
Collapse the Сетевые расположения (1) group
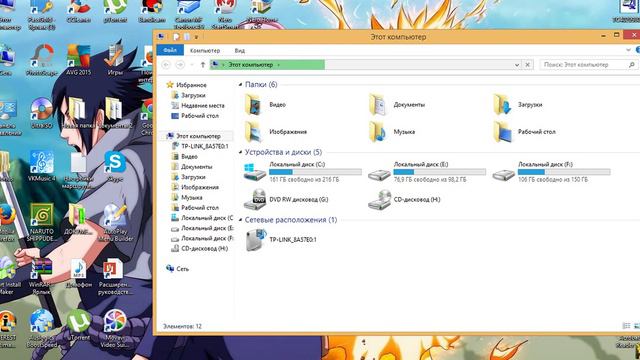[240, 220]
